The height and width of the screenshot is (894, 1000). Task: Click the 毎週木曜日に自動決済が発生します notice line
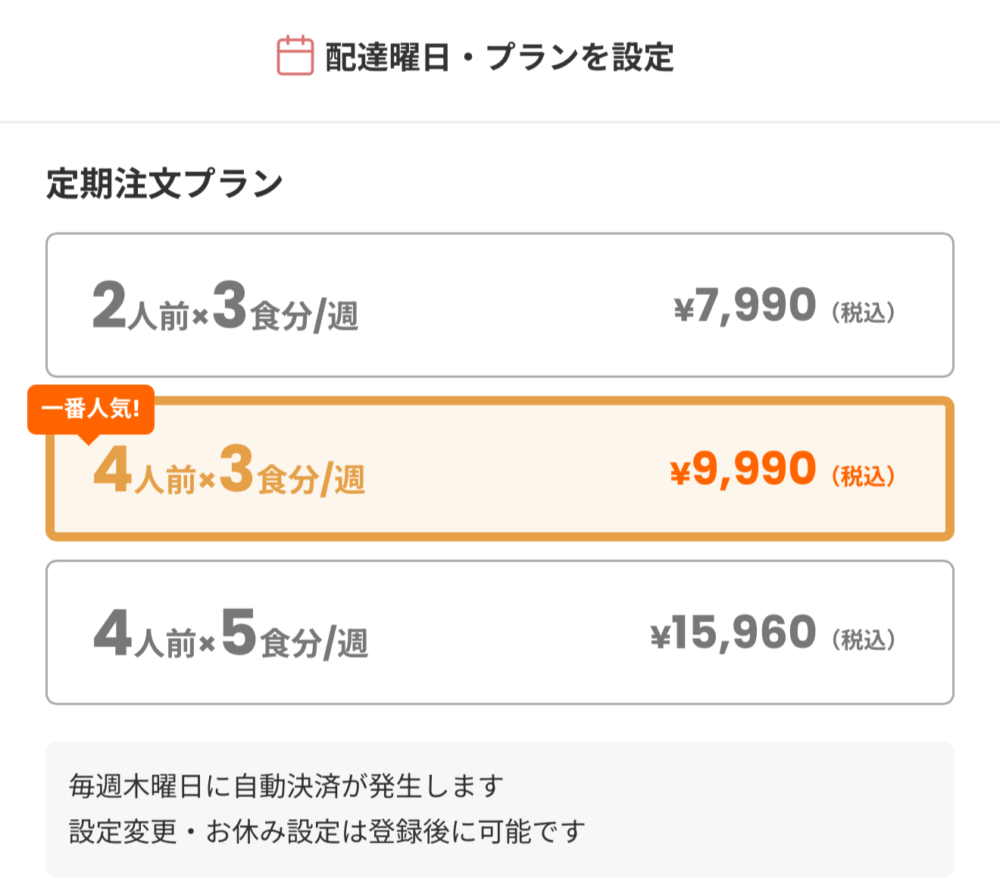[284, 786]
